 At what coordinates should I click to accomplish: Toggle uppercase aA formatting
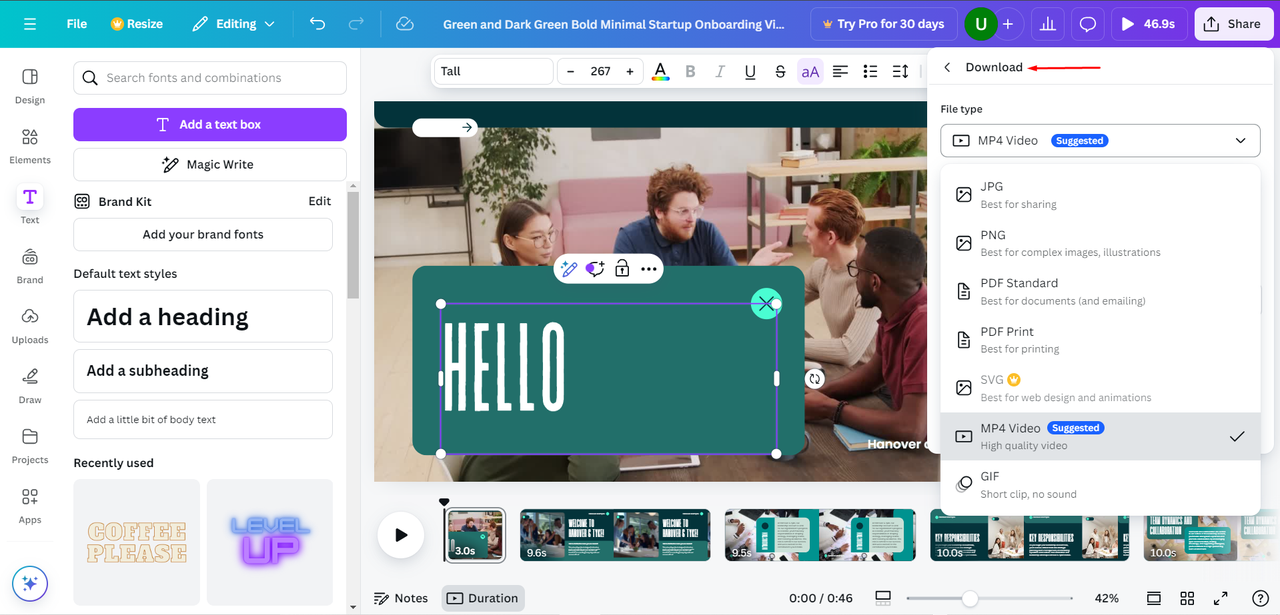coord(810,71)
